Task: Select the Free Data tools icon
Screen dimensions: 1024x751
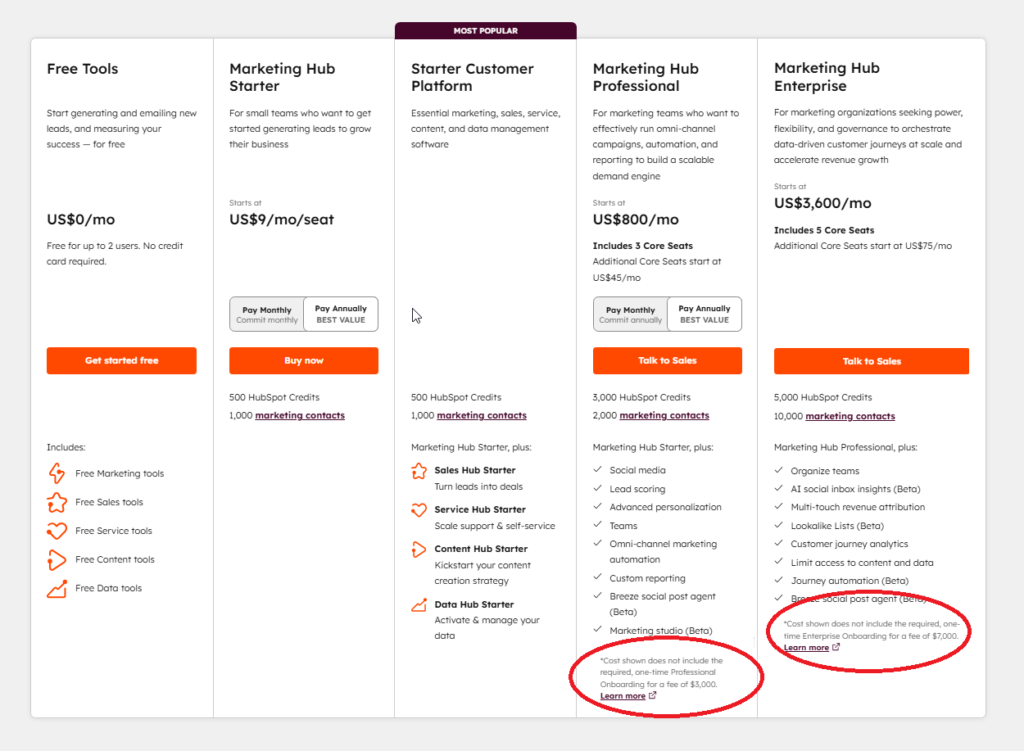Action: click(56, 589)
